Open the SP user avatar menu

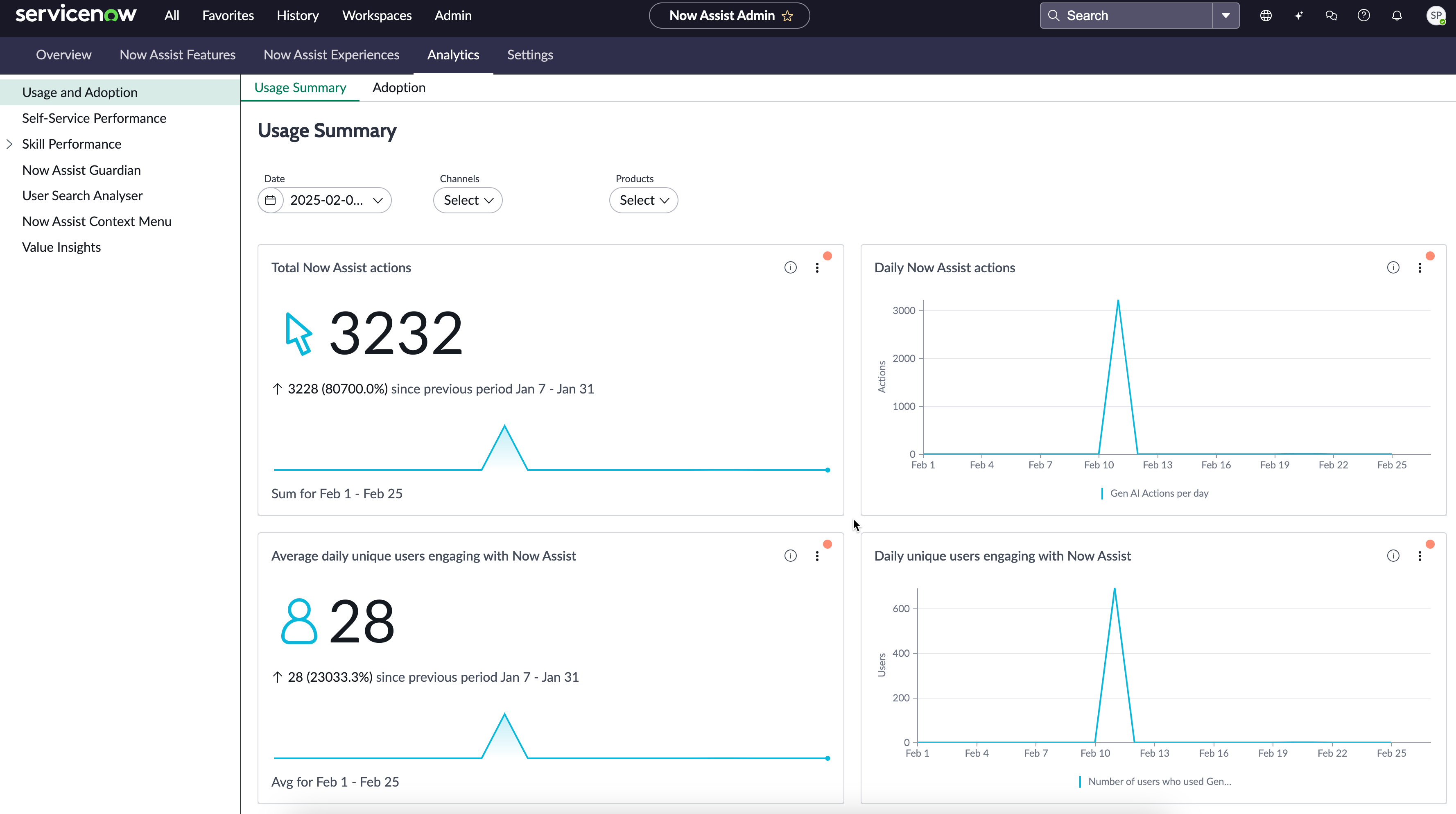coord(1436,15)
